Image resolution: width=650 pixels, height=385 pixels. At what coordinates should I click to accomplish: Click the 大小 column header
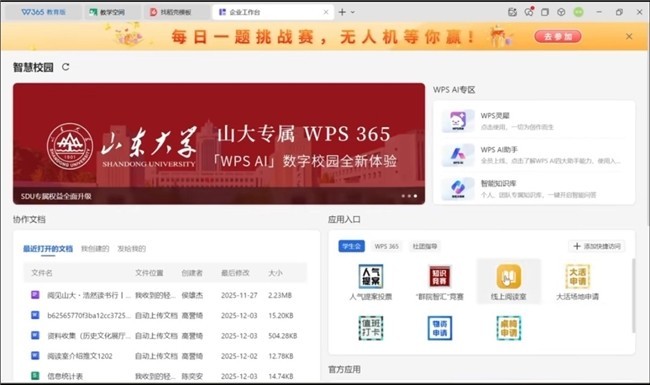click(x=276, y=273)
